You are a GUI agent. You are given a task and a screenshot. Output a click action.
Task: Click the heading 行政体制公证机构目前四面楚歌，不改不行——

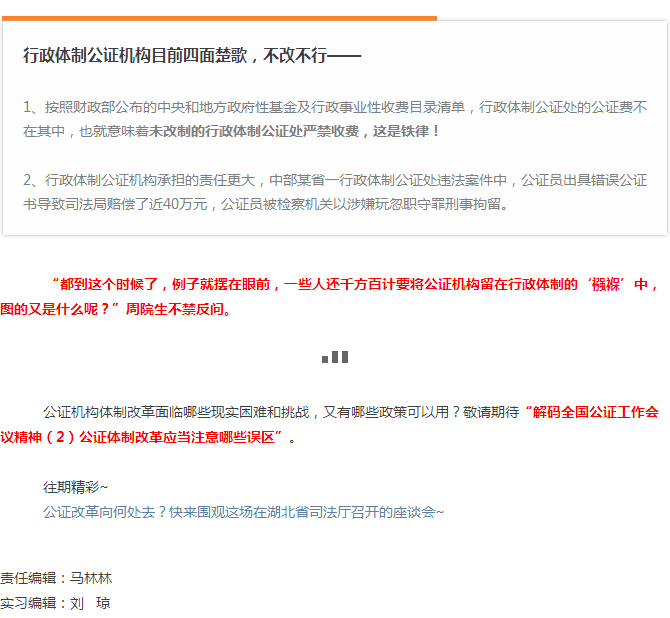click(192, 56)
